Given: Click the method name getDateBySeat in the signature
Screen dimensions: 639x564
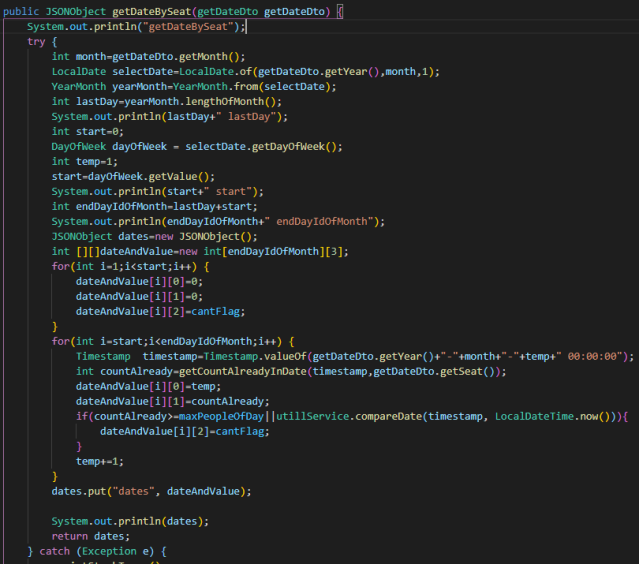Looking at the screenshot, I should [152, 12].
